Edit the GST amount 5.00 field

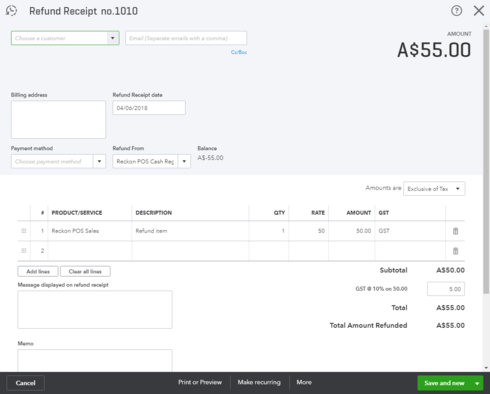coord(446,289)
